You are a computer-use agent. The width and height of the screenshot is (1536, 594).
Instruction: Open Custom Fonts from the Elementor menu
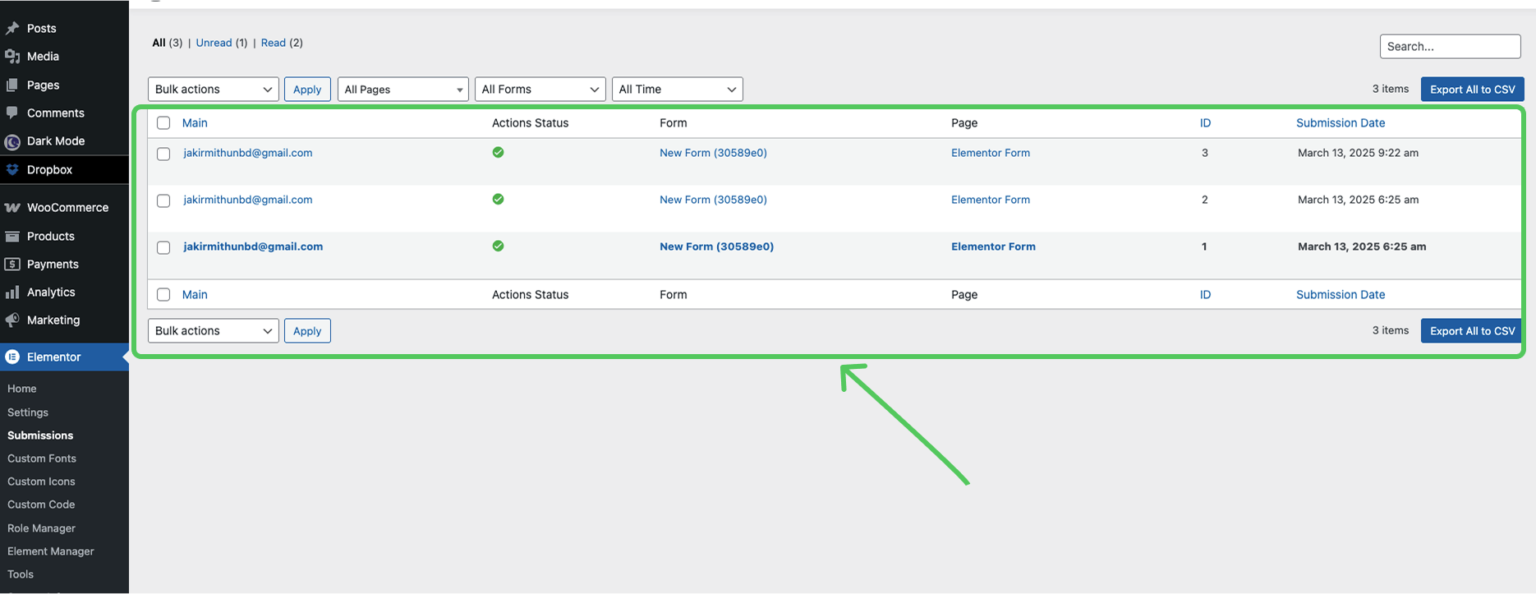[x=41, y=458]
